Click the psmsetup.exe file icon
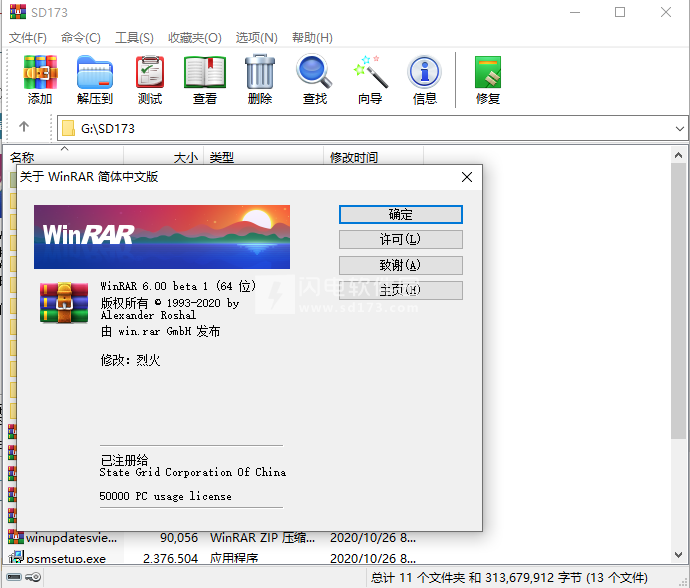 click(x=16, y=557)
